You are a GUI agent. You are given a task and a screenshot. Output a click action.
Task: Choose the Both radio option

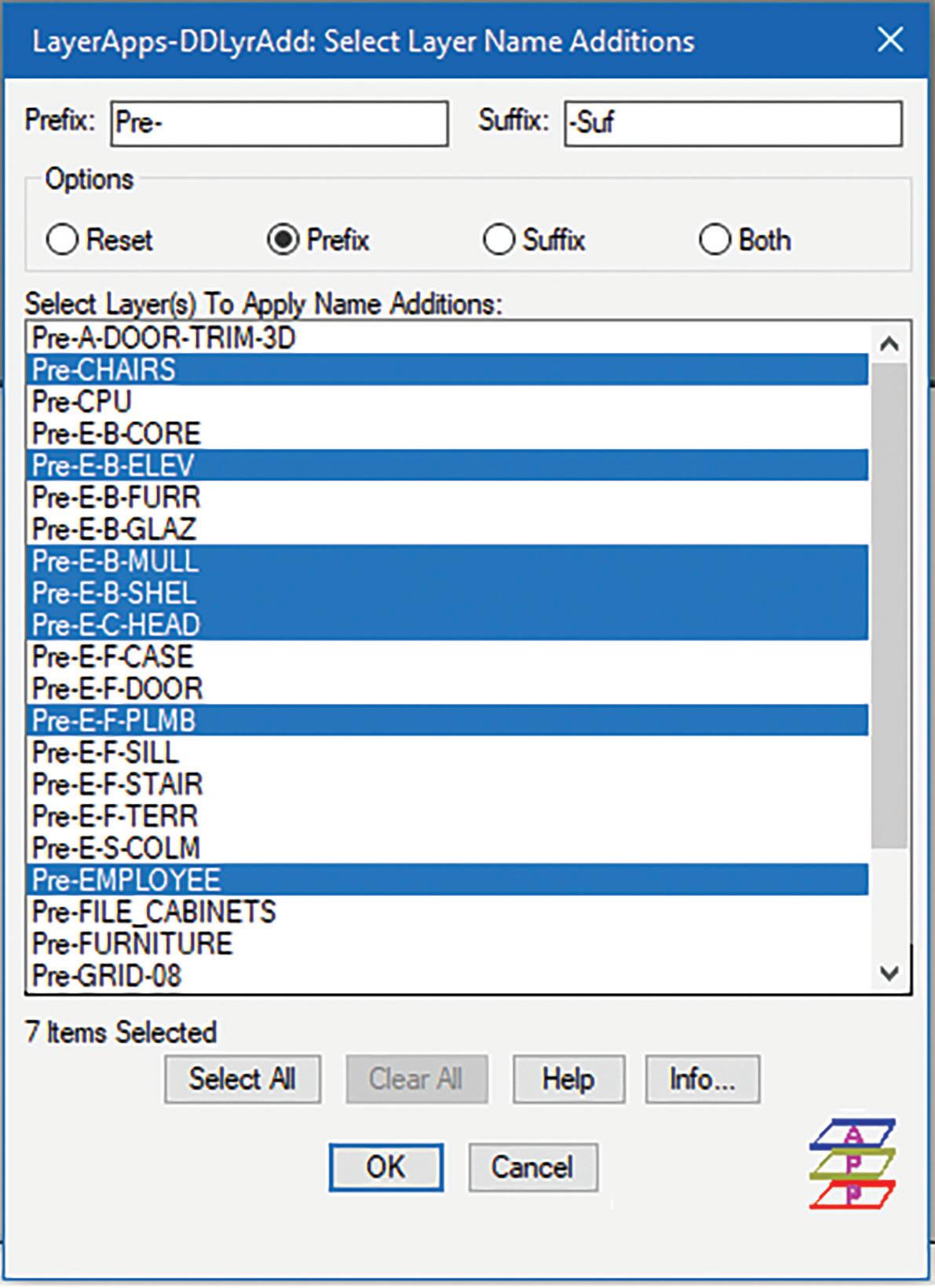tap(745, 239)
